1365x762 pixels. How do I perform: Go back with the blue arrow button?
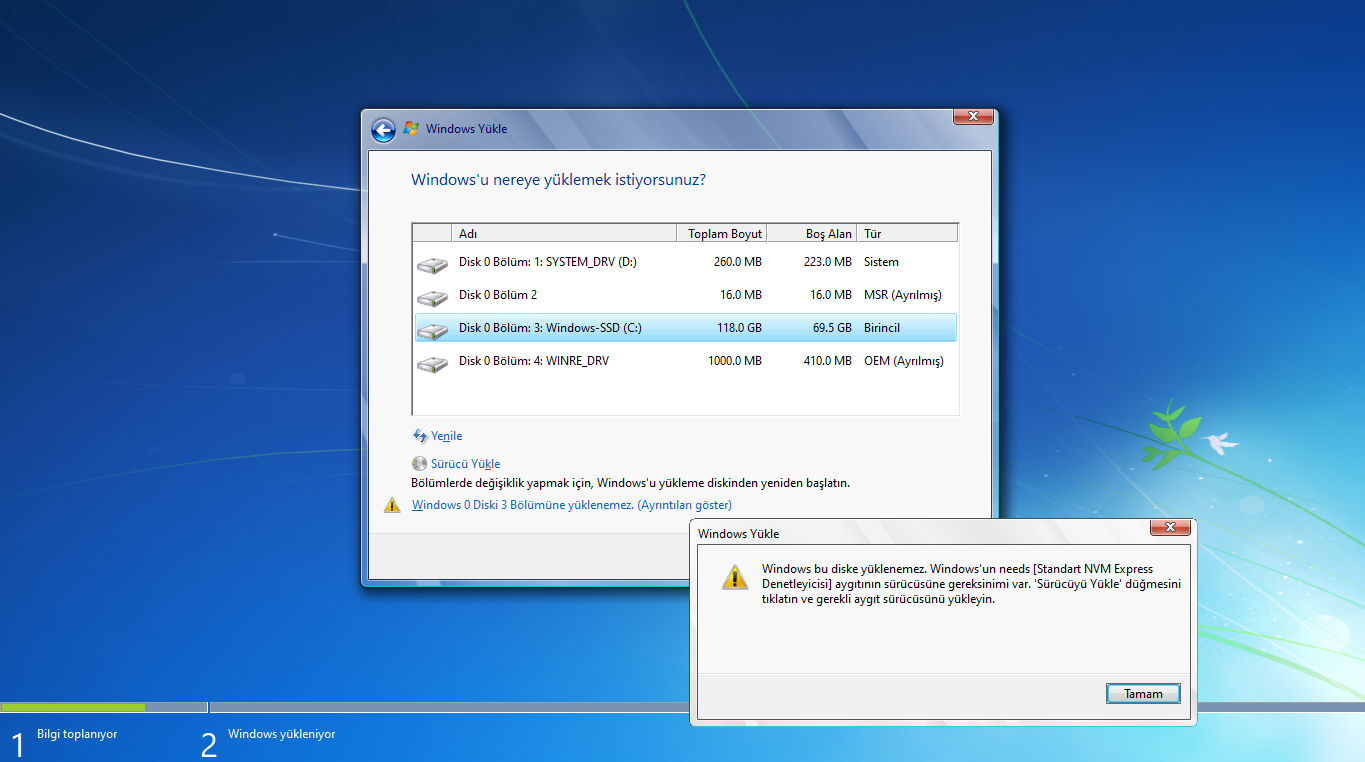[383, 130]
